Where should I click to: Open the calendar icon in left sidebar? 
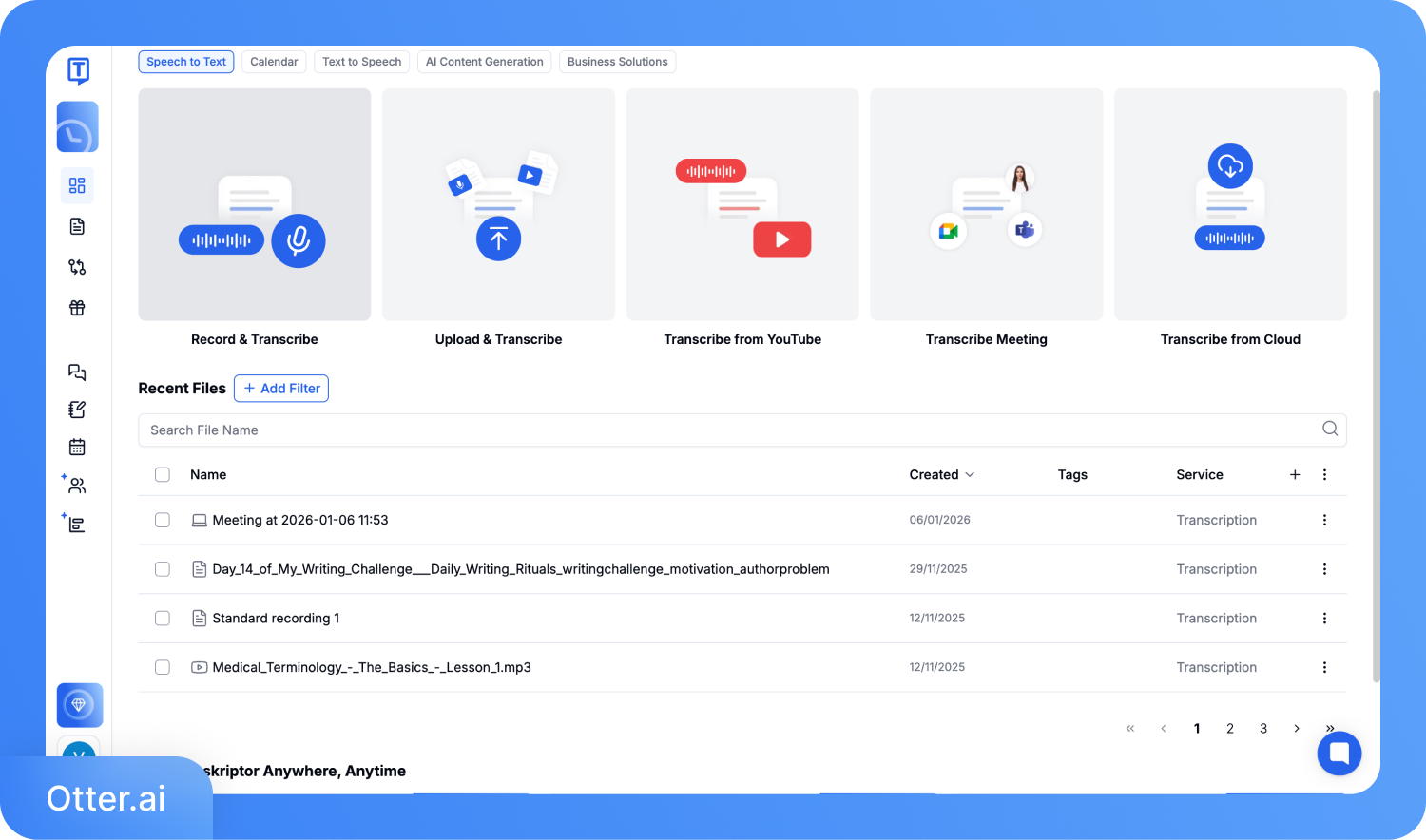point(77,447)
